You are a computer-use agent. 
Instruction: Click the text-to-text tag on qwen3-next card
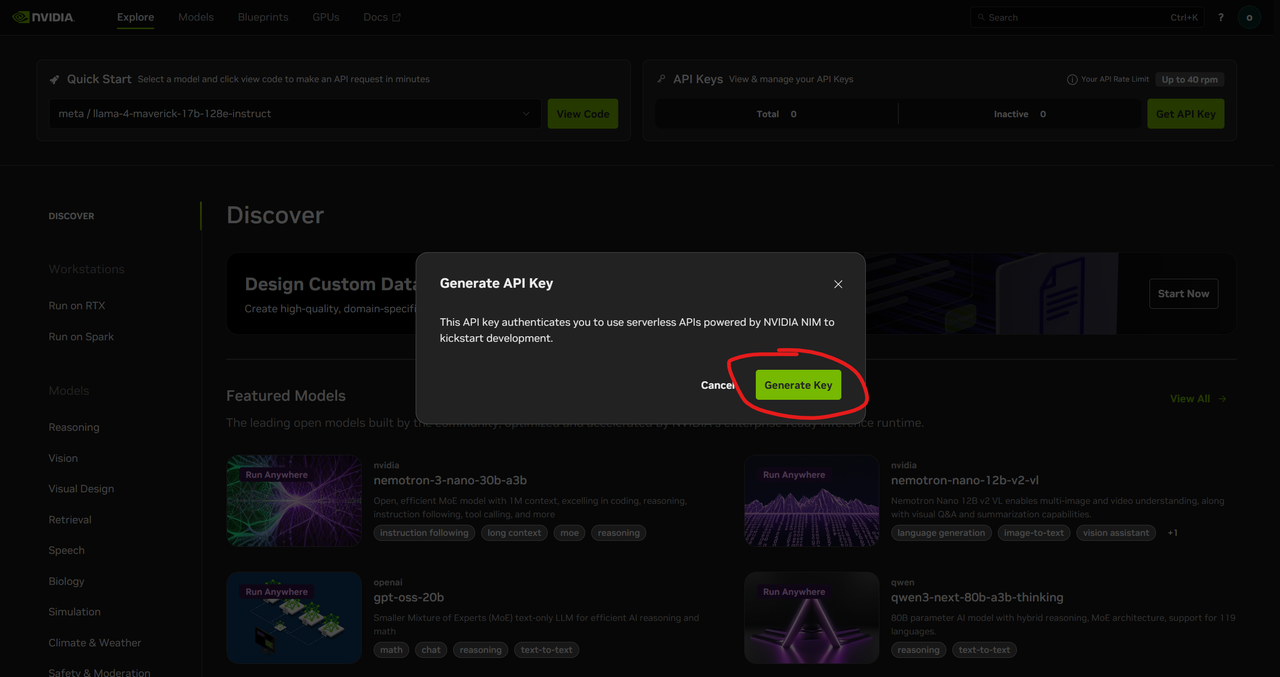984,650
